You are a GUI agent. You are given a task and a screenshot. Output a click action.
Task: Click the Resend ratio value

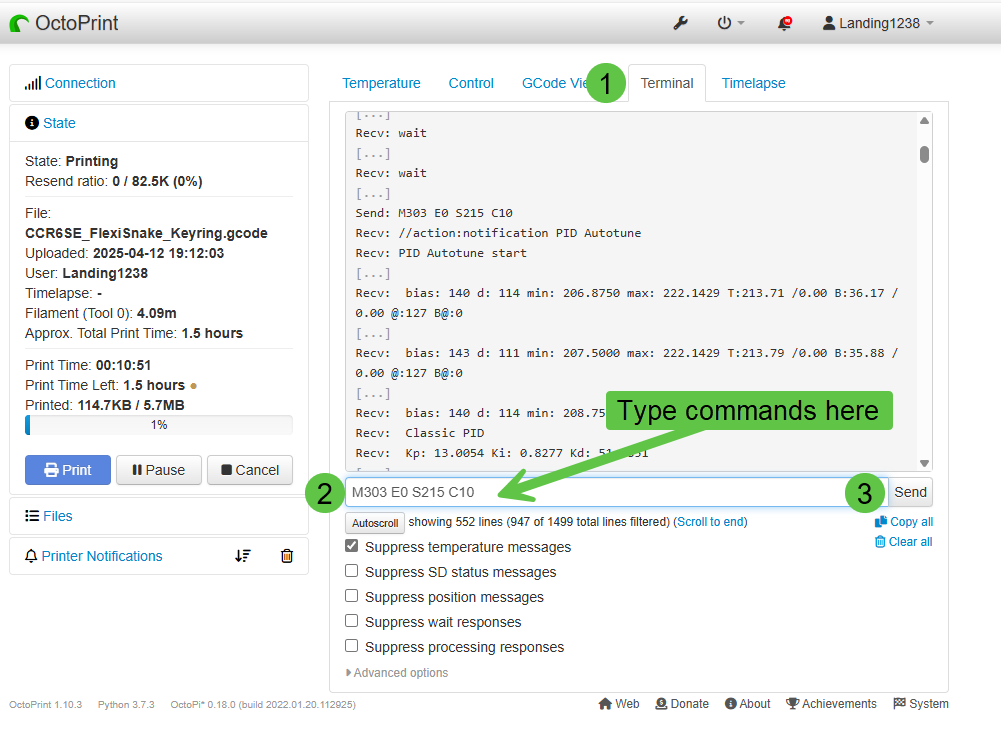coord(157,181)
